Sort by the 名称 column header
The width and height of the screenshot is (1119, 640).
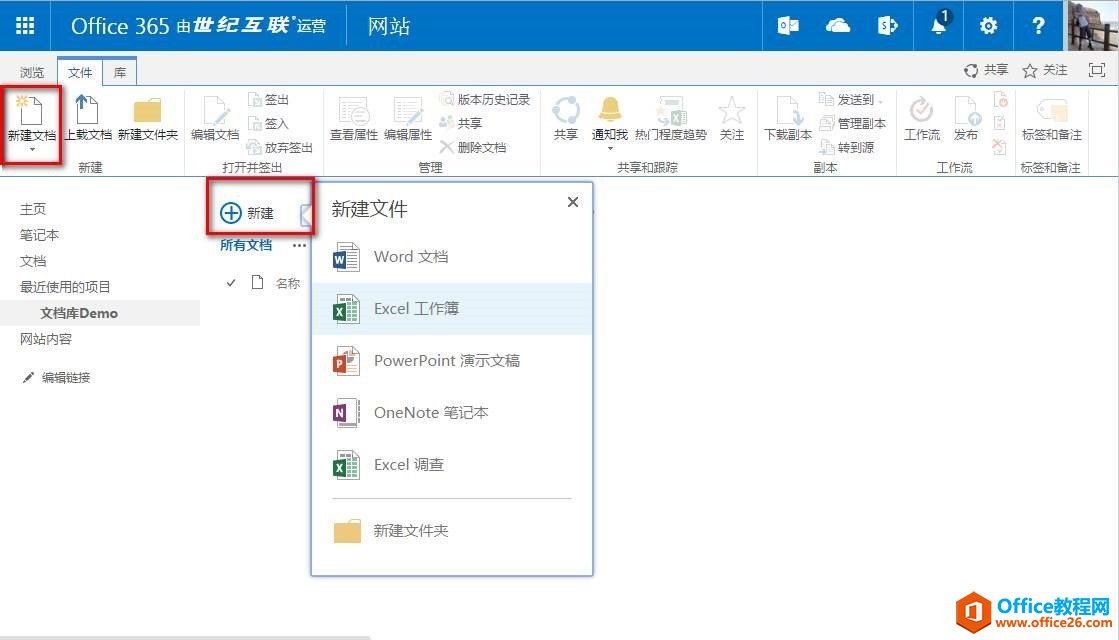pos(288,283)
